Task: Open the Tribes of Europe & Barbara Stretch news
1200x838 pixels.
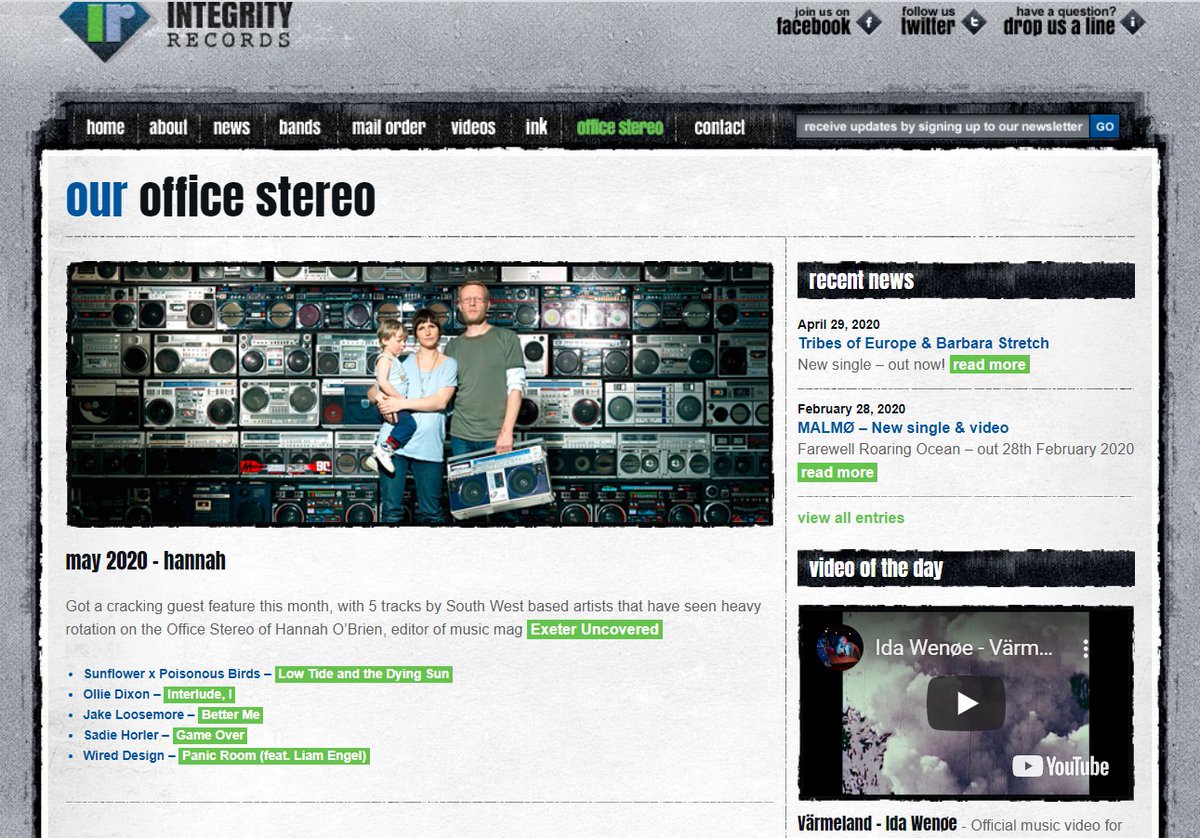Action: coord(923,343)
